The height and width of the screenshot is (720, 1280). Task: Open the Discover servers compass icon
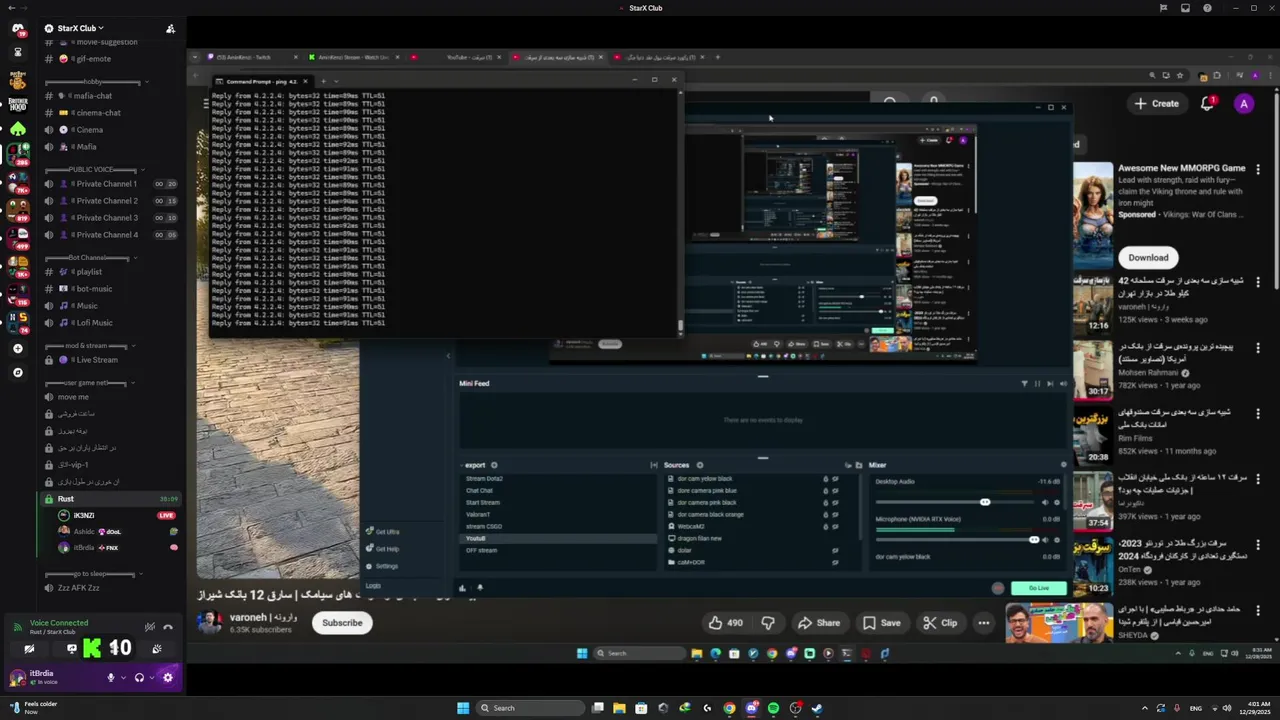[x=17, y=372]
